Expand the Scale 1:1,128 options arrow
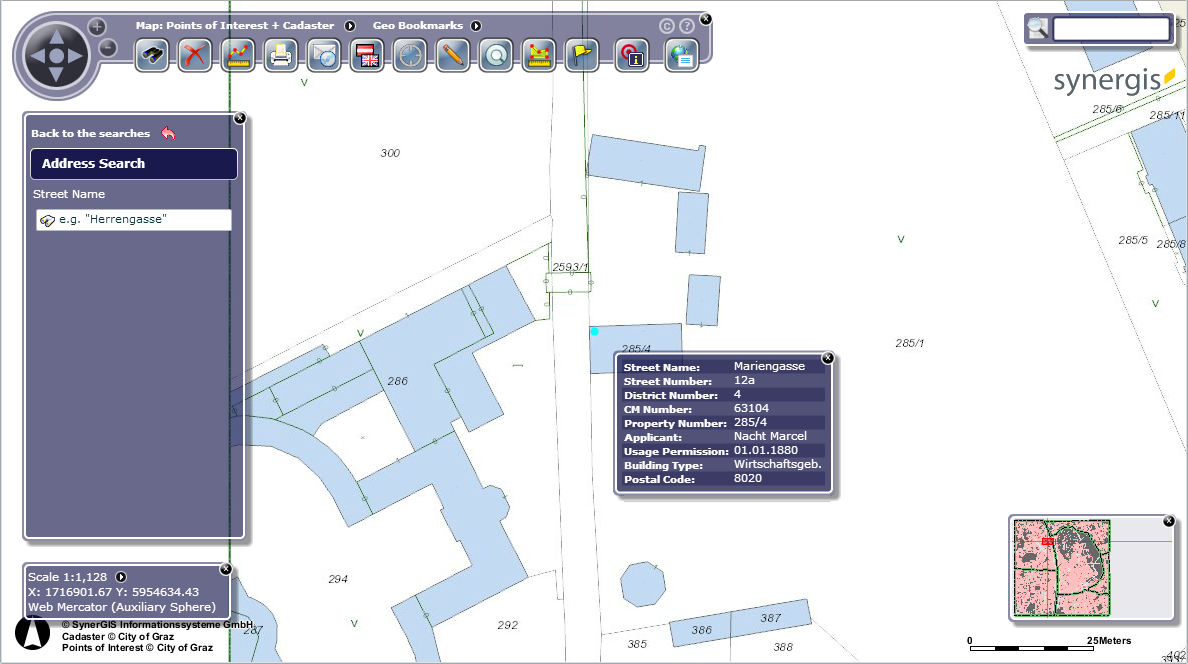1188x664 pixels. click(120, 576)
